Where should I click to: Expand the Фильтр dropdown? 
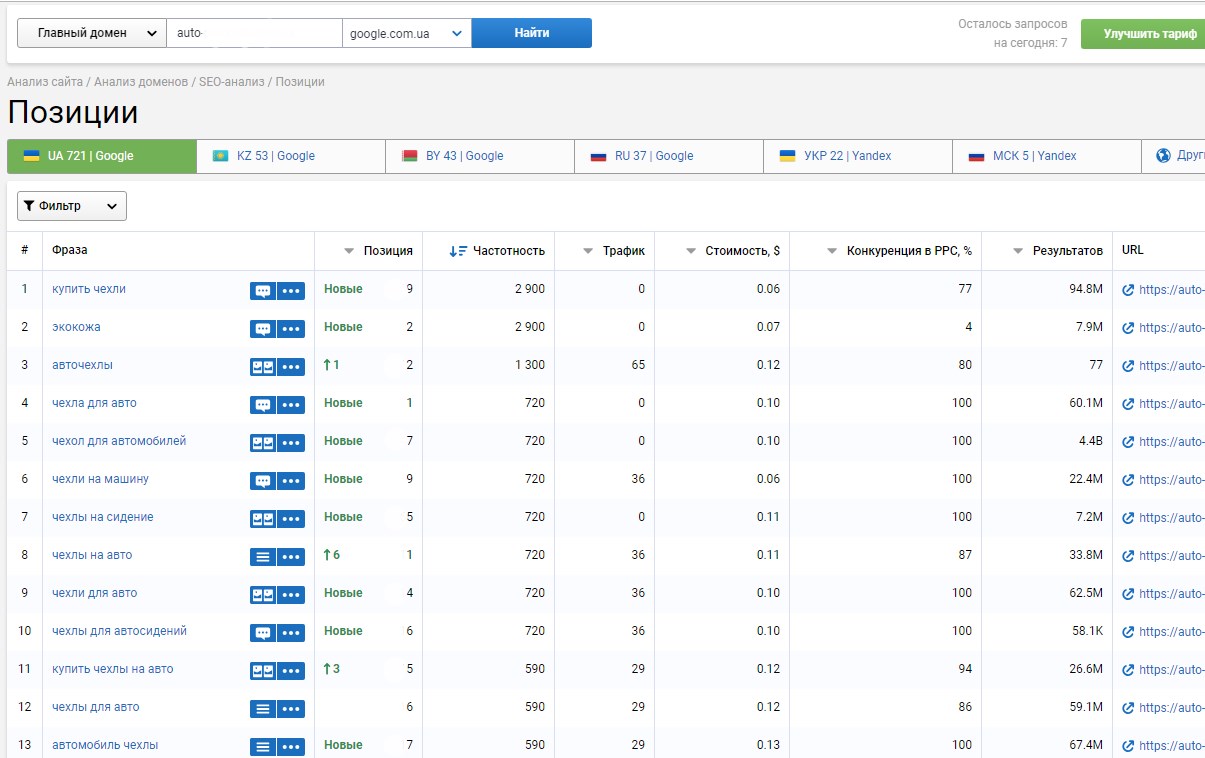click(72, 206)
